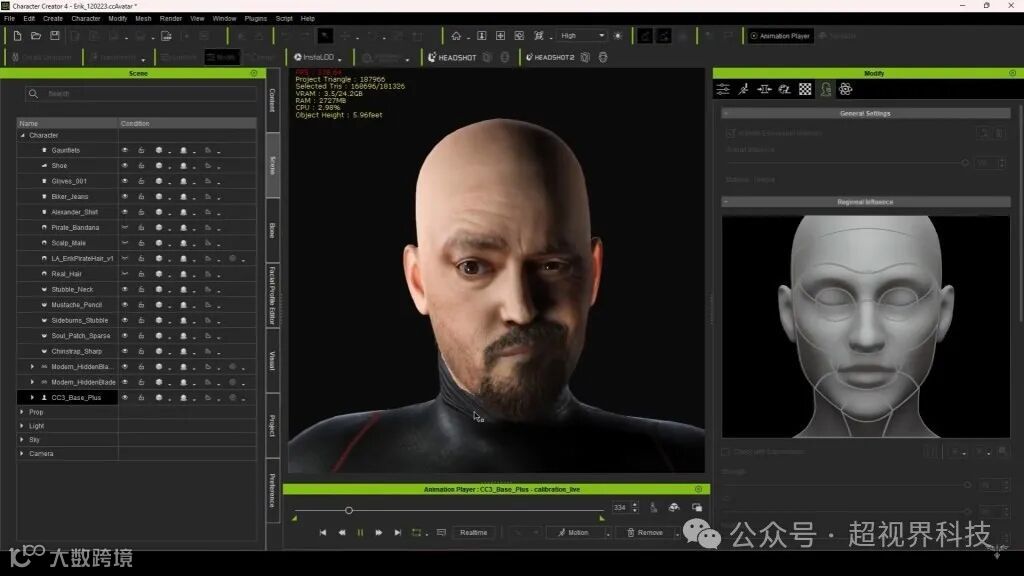Toggle visibility eye for Shoe
The width and height of the screenshot is (1024, 576).
[x=125, y=166]
